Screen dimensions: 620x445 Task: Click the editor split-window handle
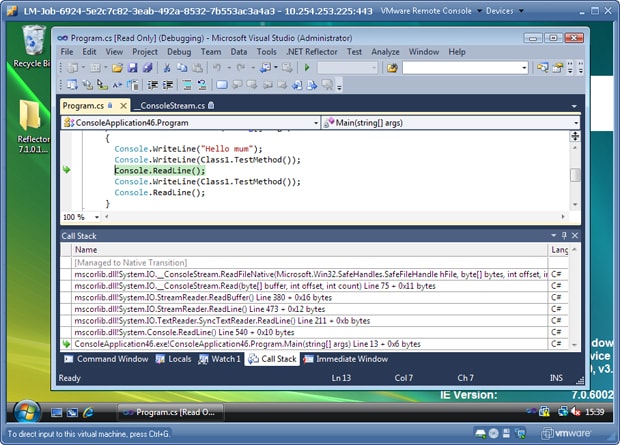(575, 136)
